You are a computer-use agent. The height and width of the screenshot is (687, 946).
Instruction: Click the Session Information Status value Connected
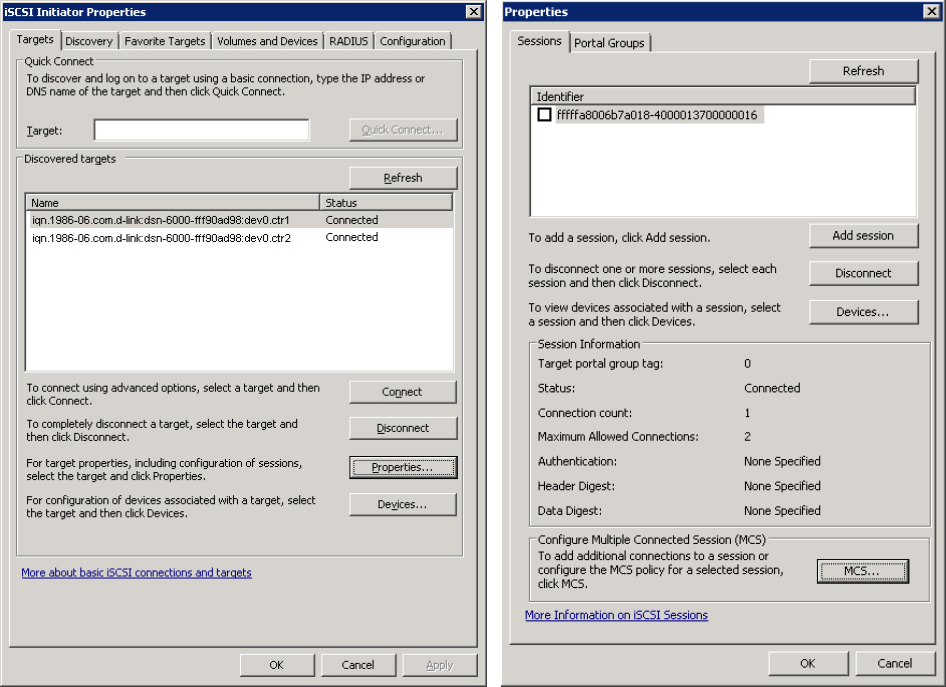click(772, 388)
